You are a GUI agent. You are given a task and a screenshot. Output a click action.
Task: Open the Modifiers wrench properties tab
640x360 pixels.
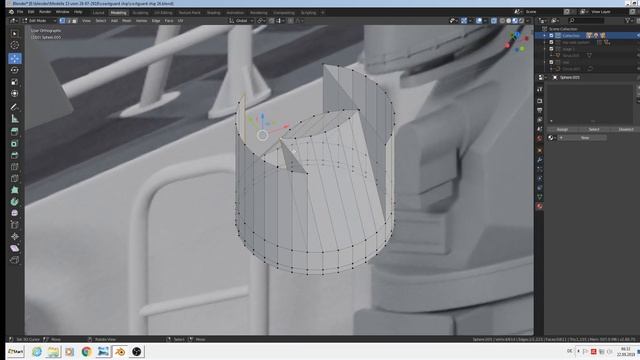click(x=540, y=160)
